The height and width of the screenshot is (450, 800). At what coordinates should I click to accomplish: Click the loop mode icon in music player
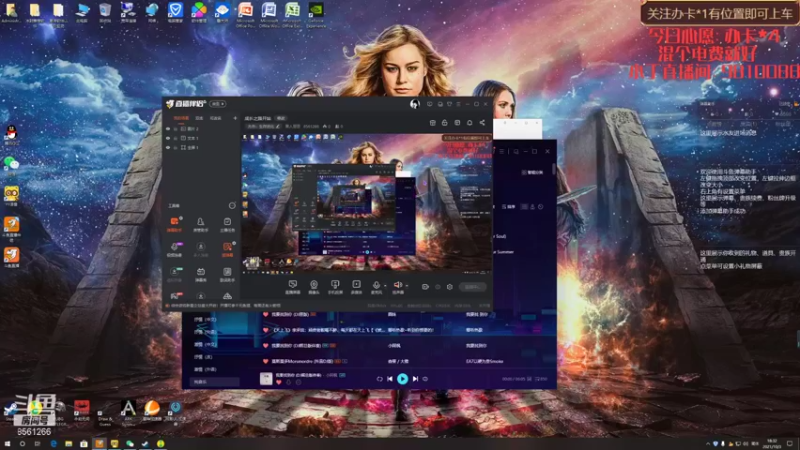[x=379, y=379]
